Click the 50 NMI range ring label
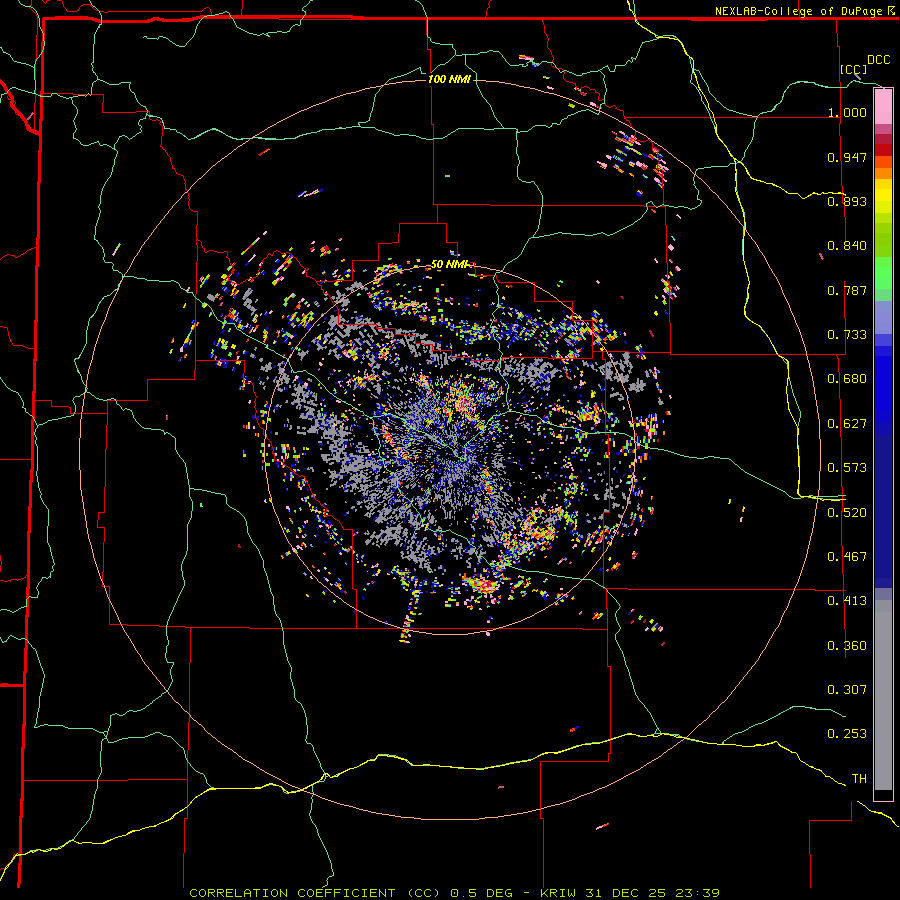900x900 pixels. (449, 264)
